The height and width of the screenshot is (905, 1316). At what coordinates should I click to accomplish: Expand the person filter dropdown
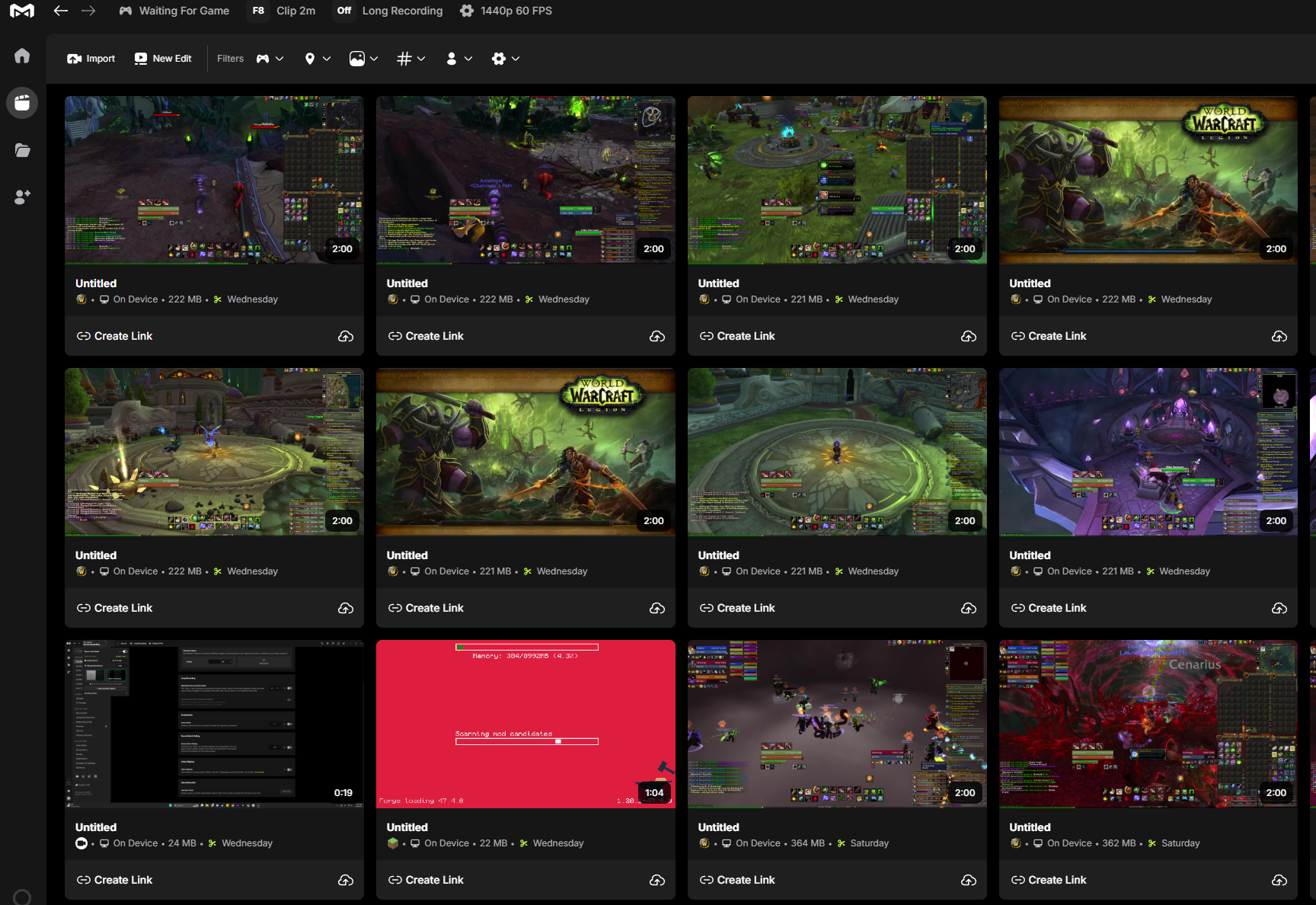458,59
